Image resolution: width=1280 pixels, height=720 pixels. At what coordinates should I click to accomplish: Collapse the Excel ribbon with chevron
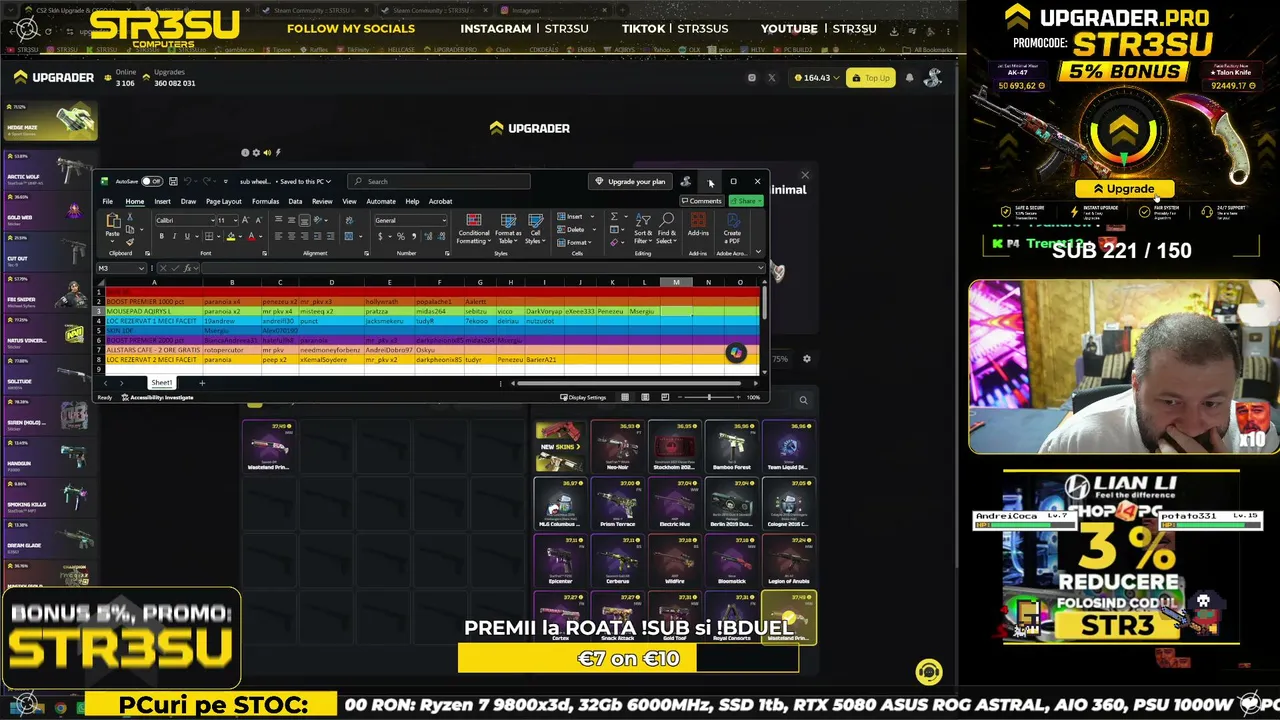pos(758,252)
